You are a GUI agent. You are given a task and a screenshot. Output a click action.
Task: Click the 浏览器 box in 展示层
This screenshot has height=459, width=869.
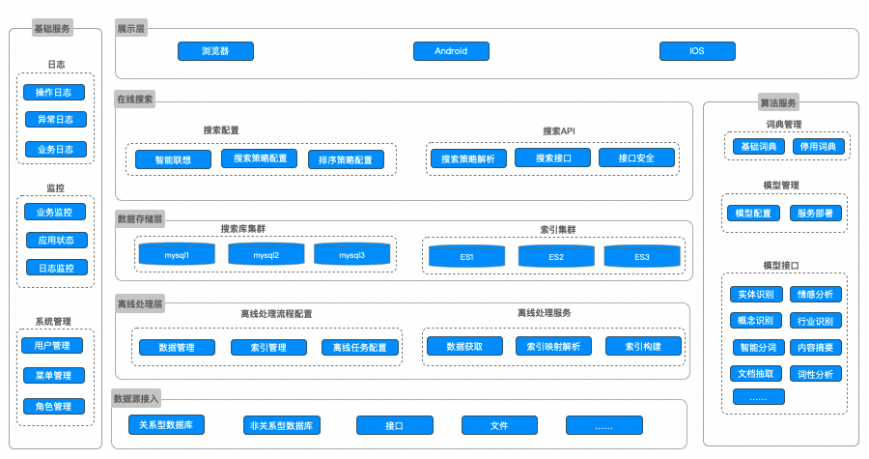pos(216,51)
